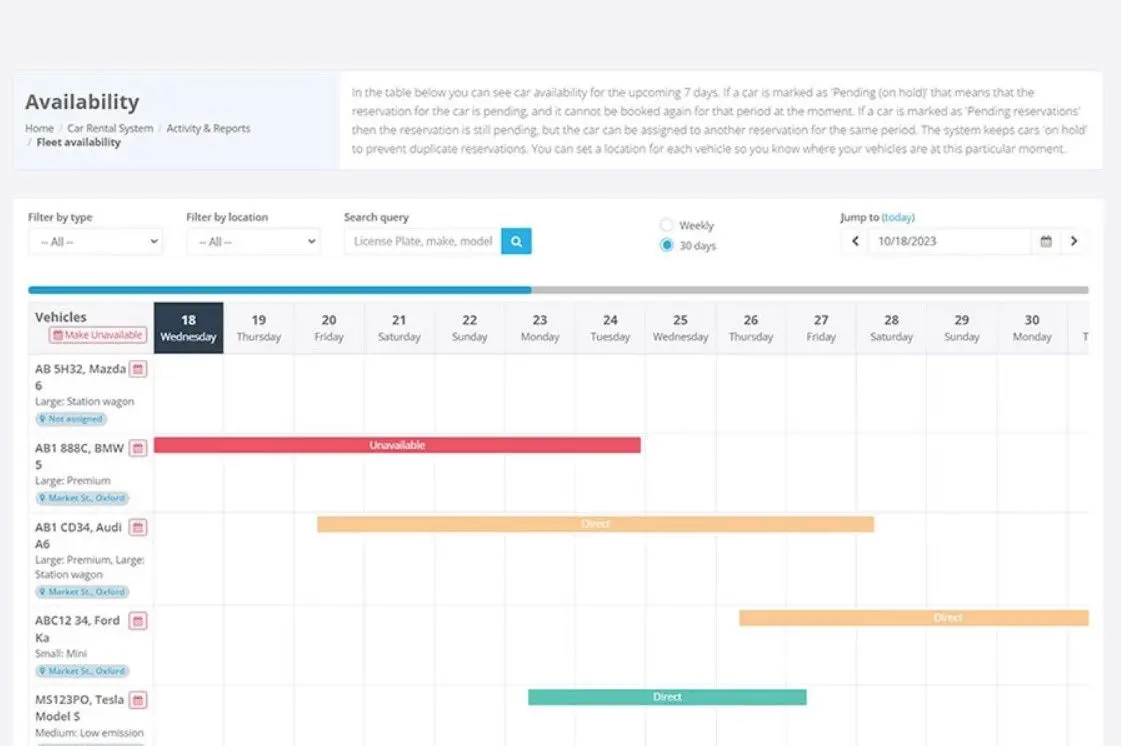1121x746 pixels.
Task: Select the 21 Saturday column header
Action: pos(400,328)
